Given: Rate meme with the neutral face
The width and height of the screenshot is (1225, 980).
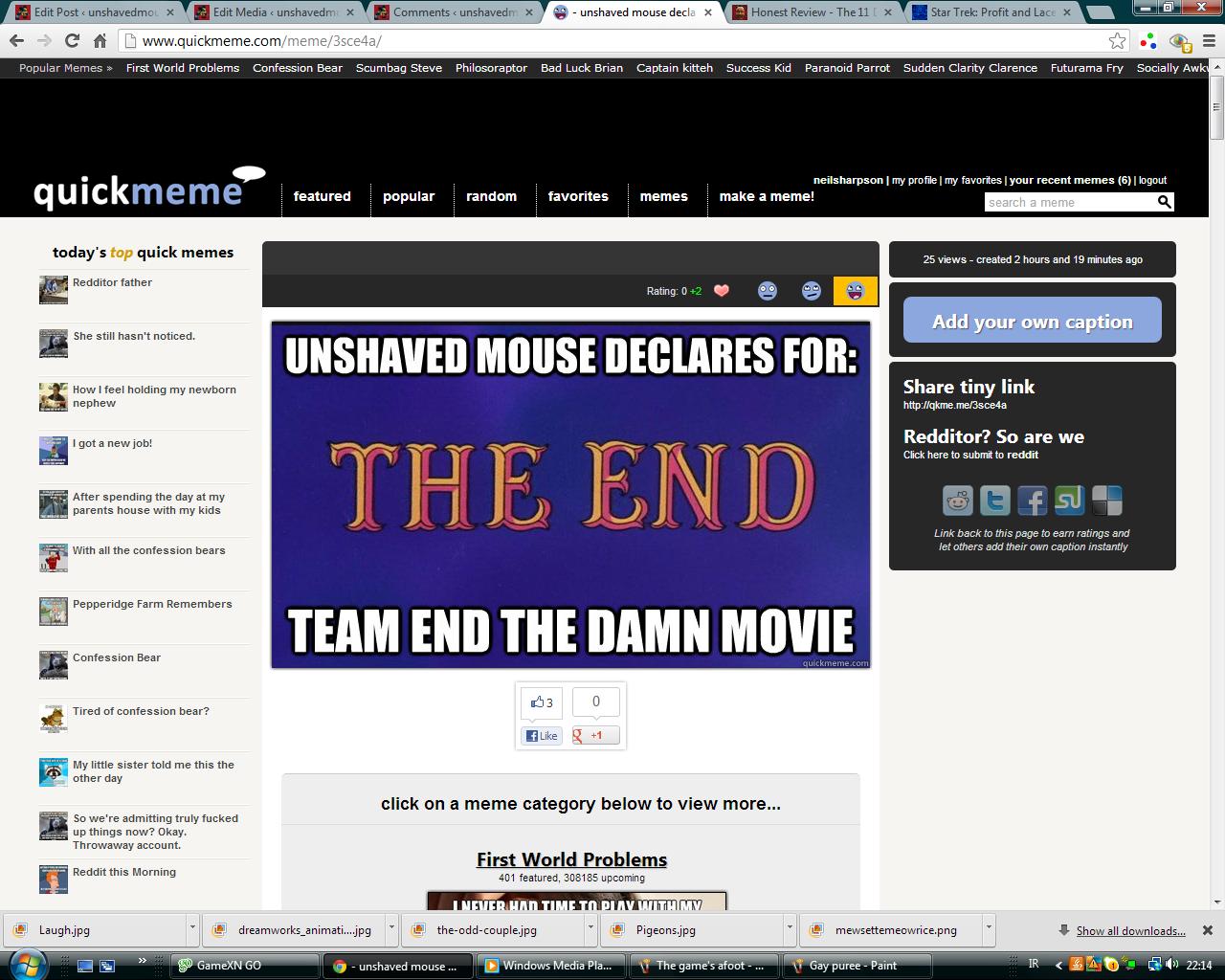Looking at the screenshot, I should [768, 291].
